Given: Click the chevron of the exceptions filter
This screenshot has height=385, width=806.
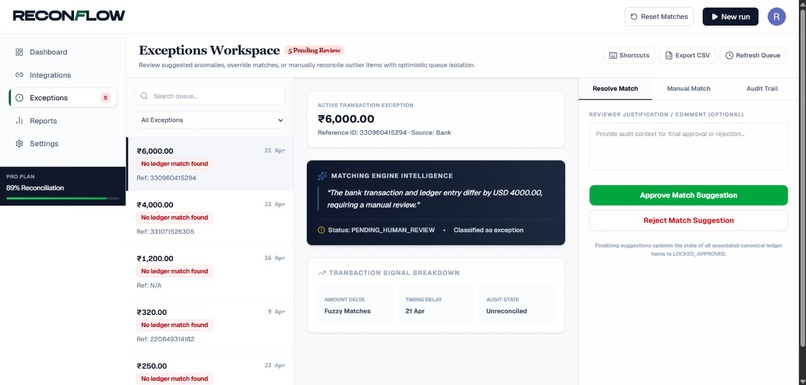Looking at the screenshot, I should pos(280,120).
